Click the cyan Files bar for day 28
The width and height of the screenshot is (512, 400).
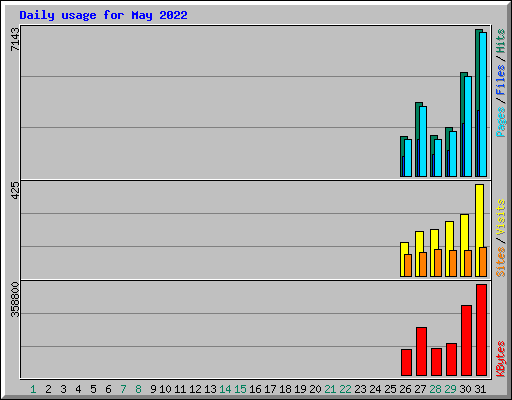[438, 158]
